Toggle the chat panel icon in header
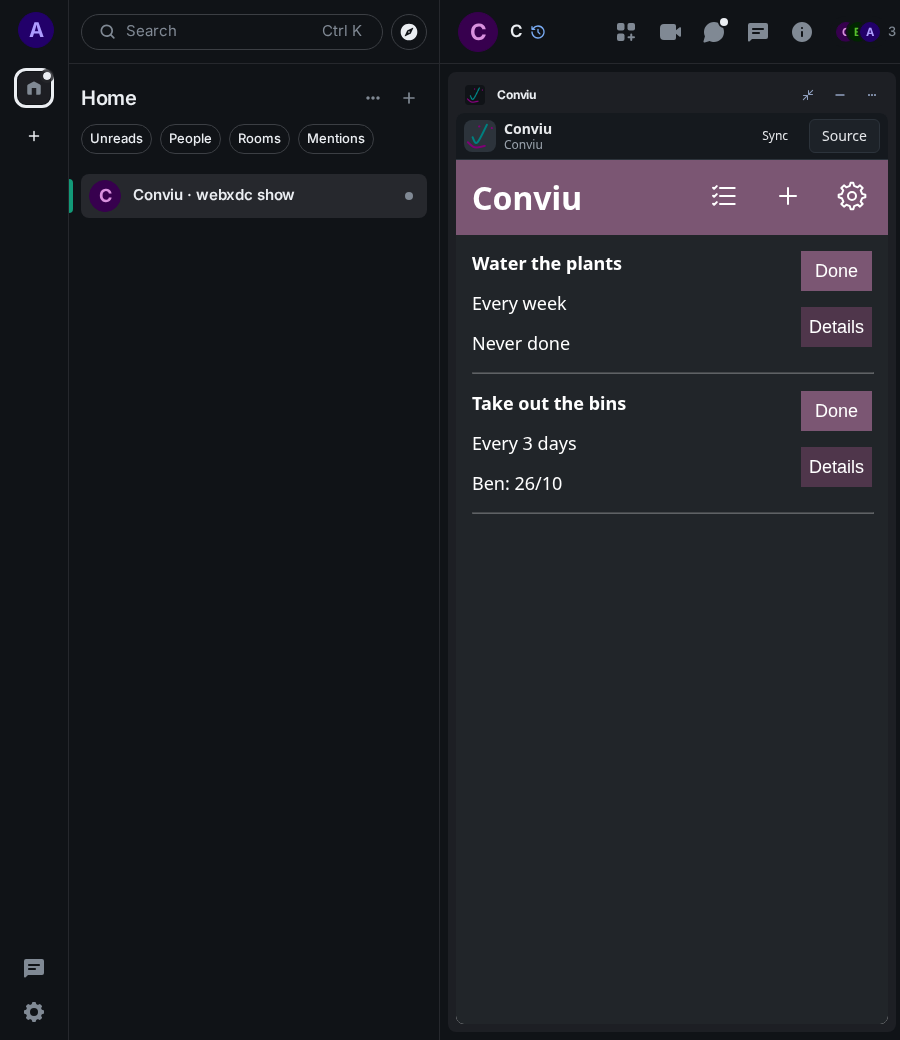 tap(757, 32)
